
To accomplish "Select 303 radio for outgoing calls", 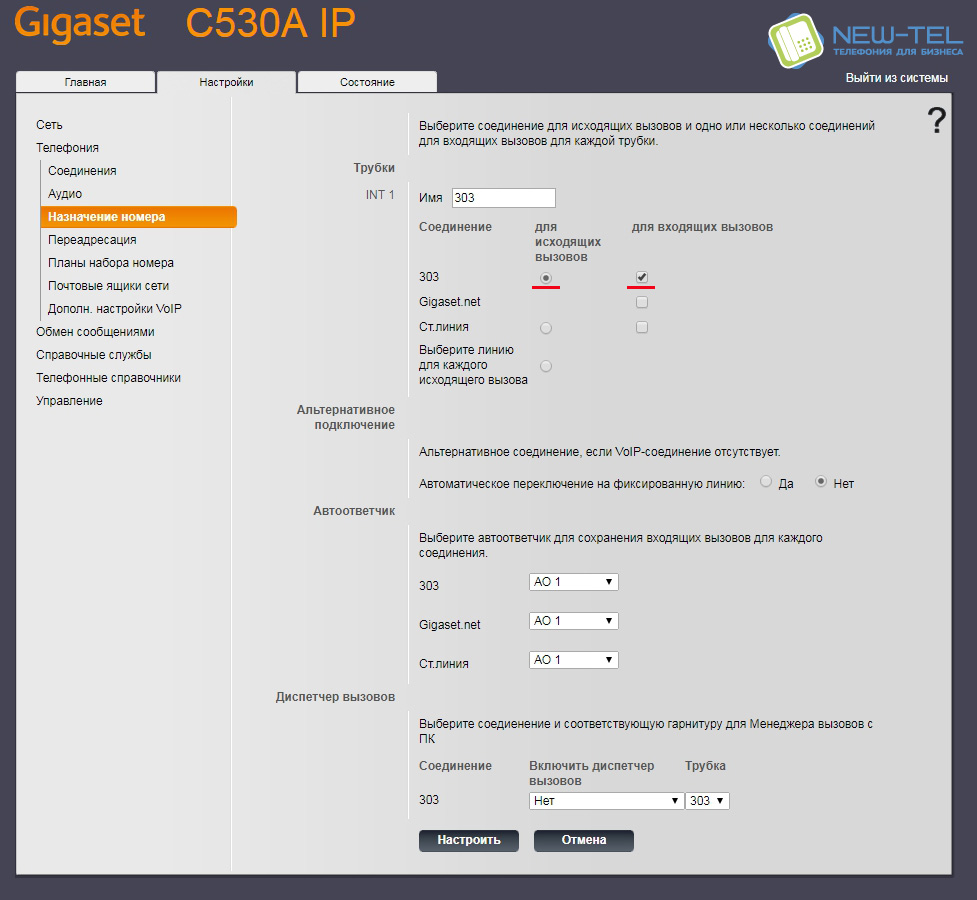I will [546, 277].
